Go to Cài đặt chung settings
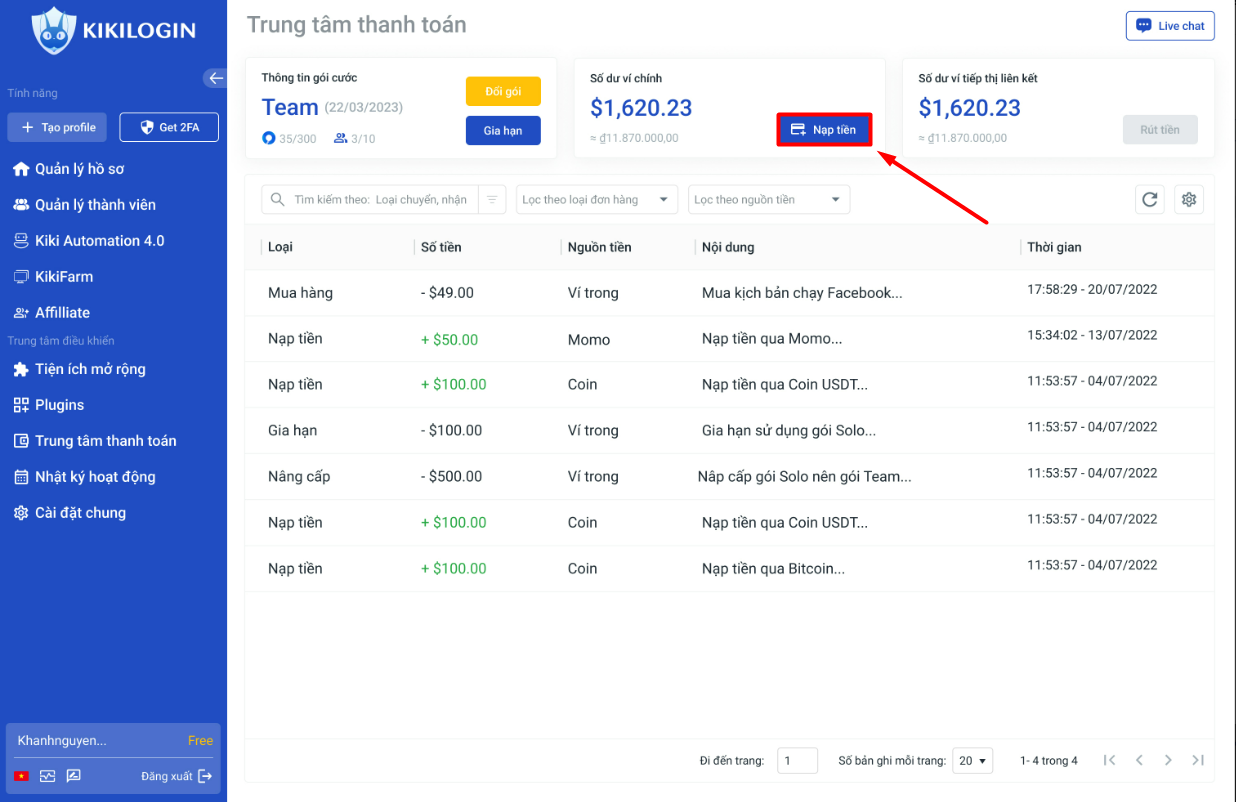Image resolution: width=1236 pixels, height=802 pixels. [80, 513]
